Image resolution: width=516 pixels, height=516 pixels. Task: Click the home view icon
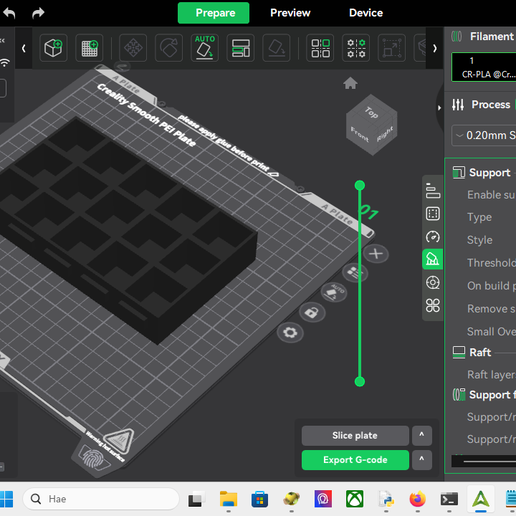350,83
